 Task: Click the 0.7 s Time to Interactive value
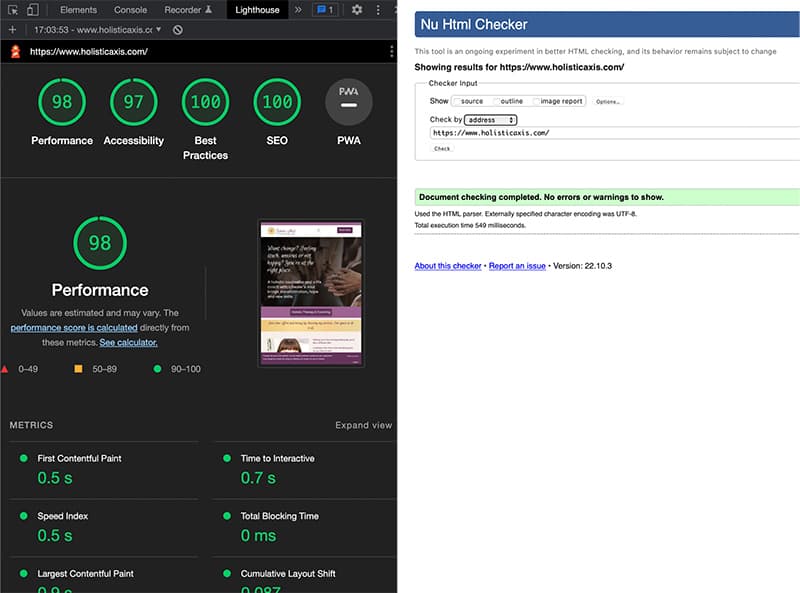(x=258, y=478)
